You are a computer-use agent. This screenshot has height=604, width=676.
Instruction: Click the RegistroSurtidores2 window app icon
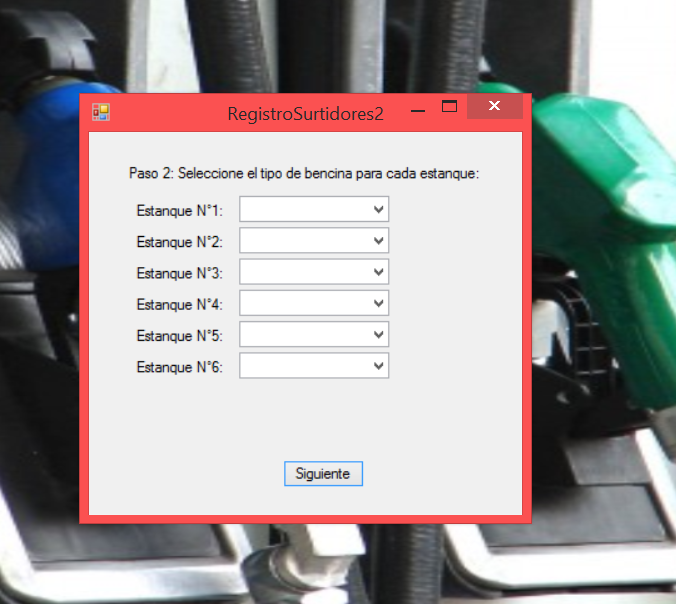click(x=101, y=113)
